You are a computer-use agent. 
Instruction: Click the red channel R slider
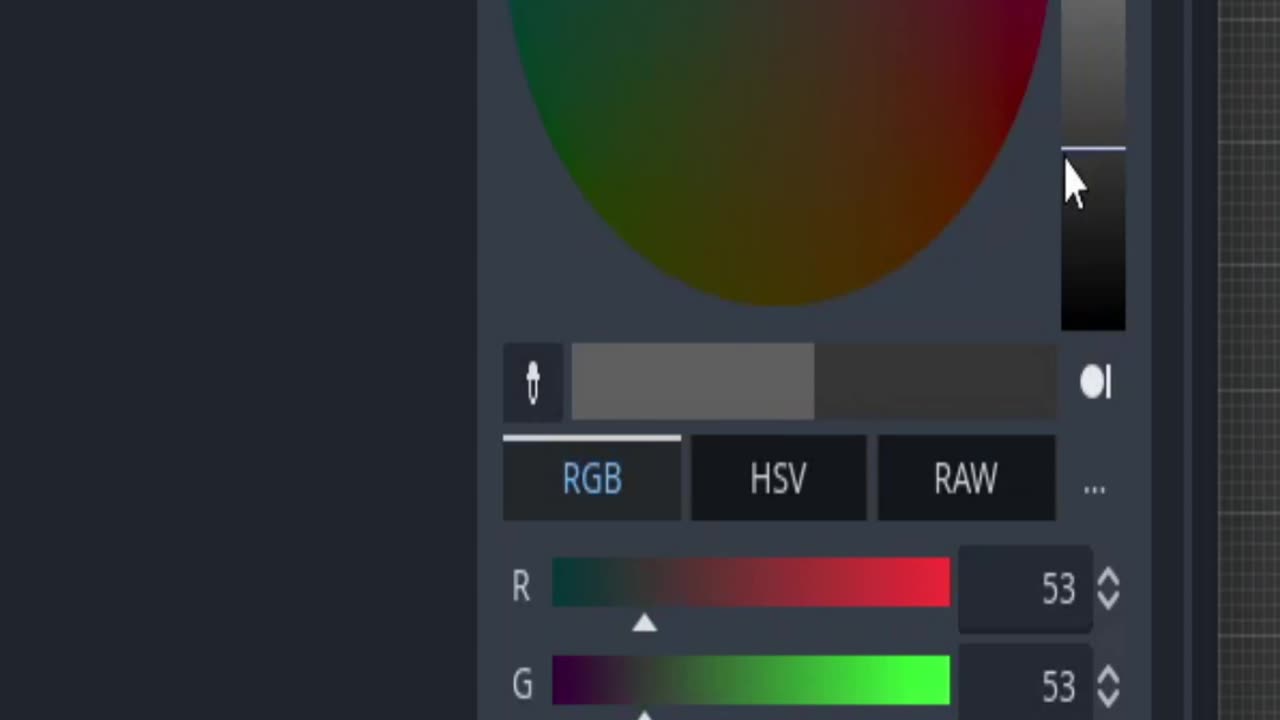(x=751, y=583)
